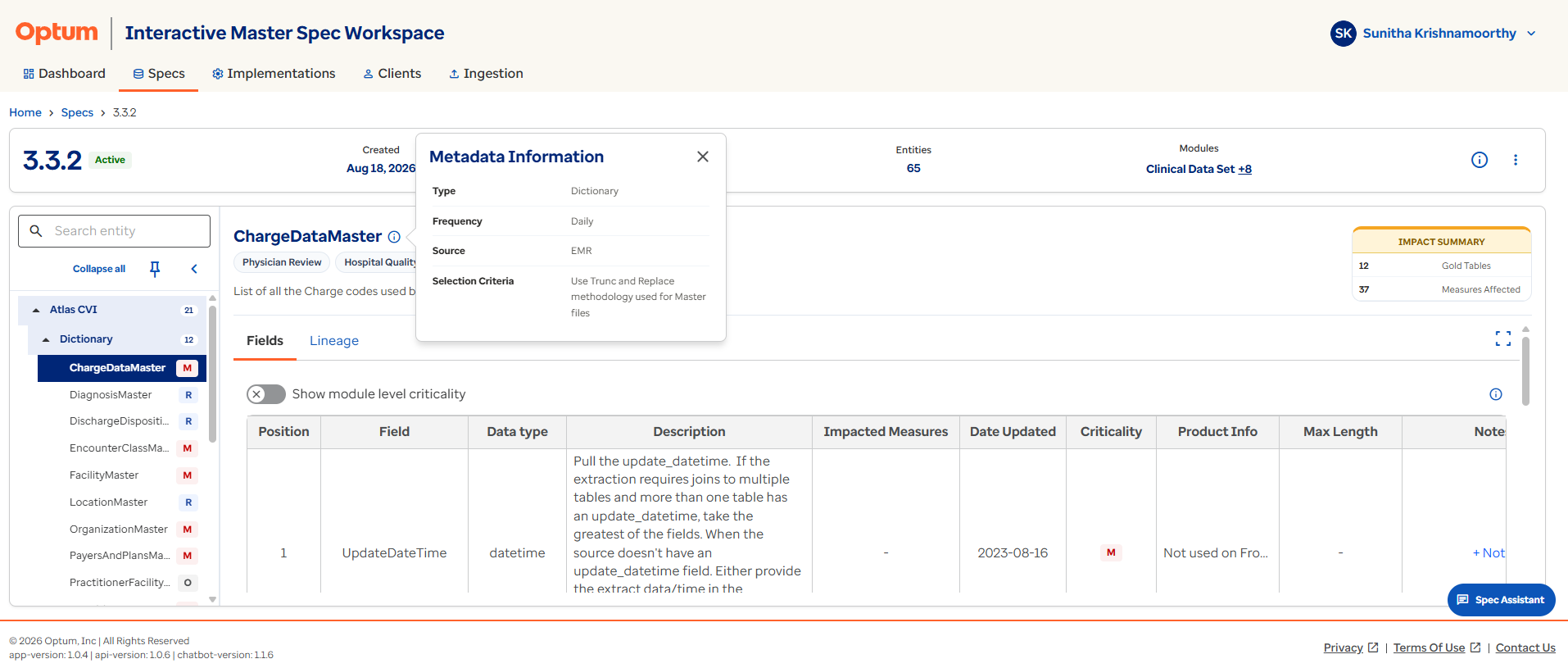Click the fields panel vertical scrollbar
The image size is (1568, 668).
[x=1525, y=370]
